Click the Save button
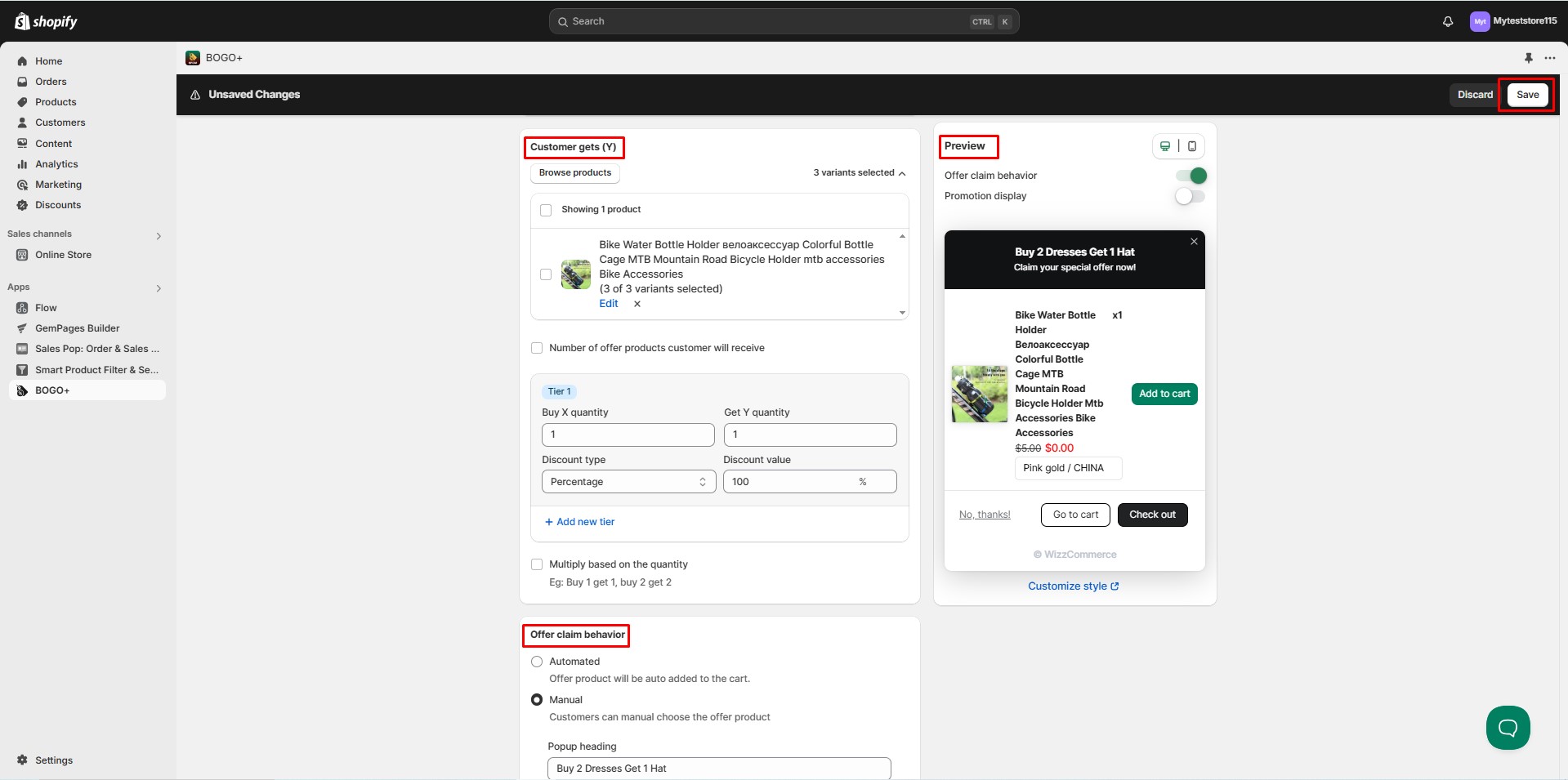Image resolution: width=1568 pixels, height=780 pixels. [1526, 95]
